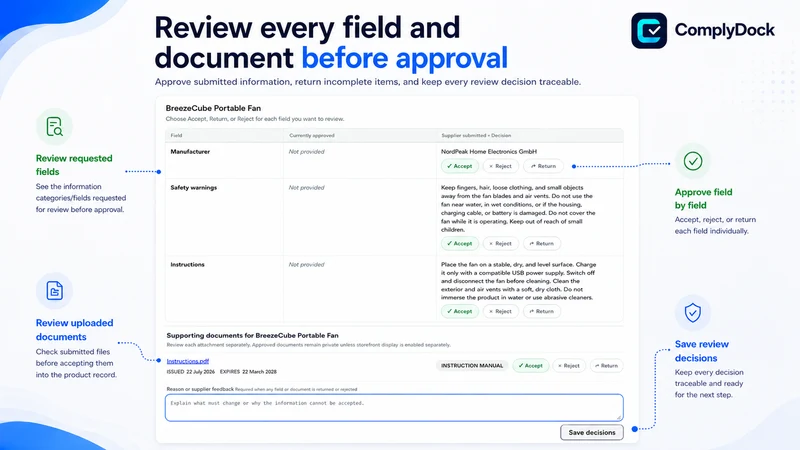Screen dimensions: 800x450
Task: Click the Supplier submitted + Decision header
Action: click(476, 136)
